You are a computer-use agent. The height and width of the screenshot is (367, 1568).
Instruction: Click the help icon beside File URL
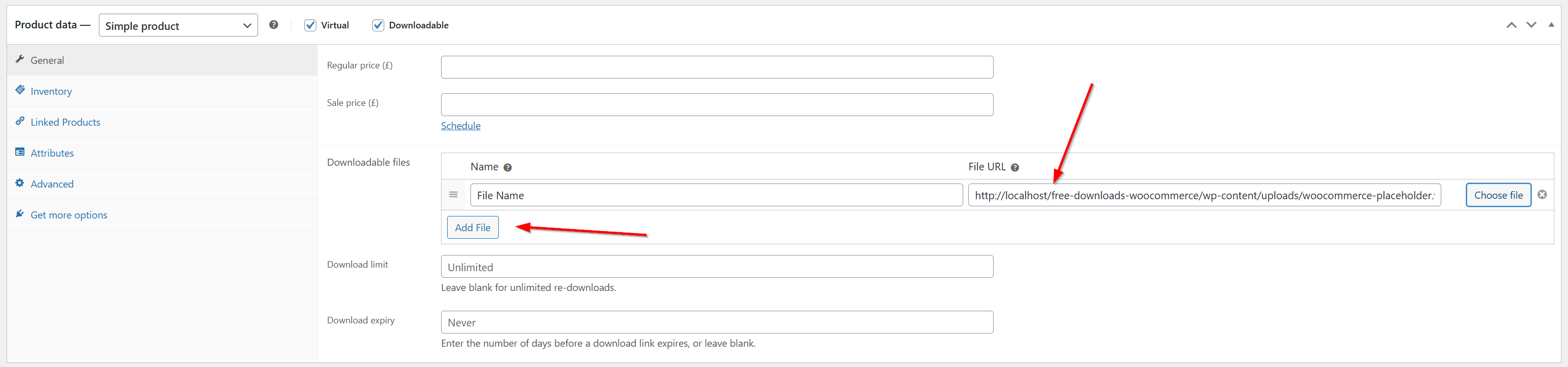tap(1015, 166)
